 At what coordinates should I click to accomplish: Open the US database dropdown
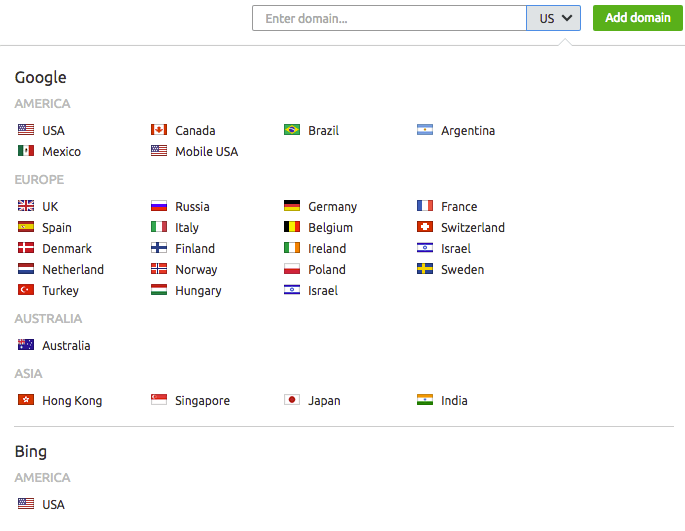point(554,18)
